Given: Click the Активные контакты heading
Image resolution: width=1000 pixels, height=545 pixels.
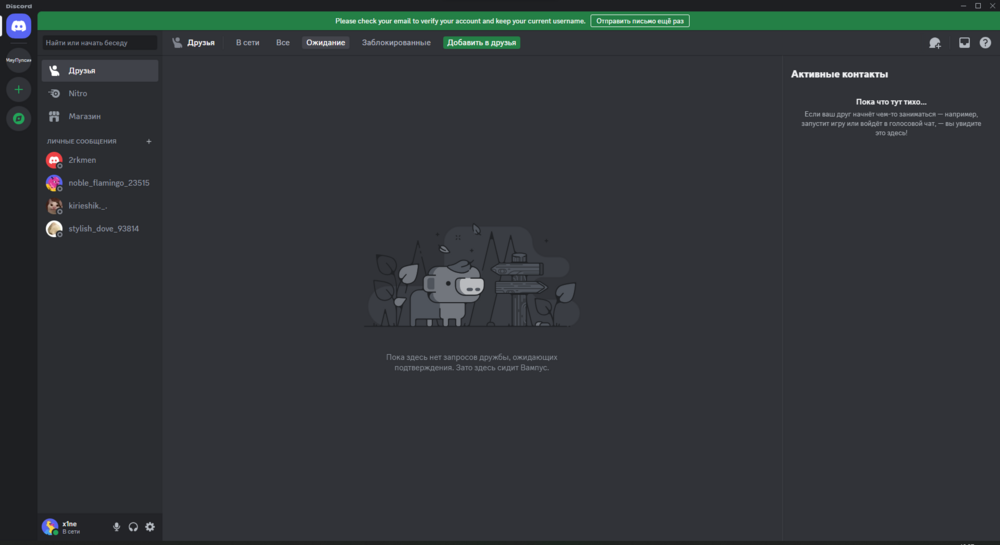Looking at the screenshot, I should tap(839, 75).
